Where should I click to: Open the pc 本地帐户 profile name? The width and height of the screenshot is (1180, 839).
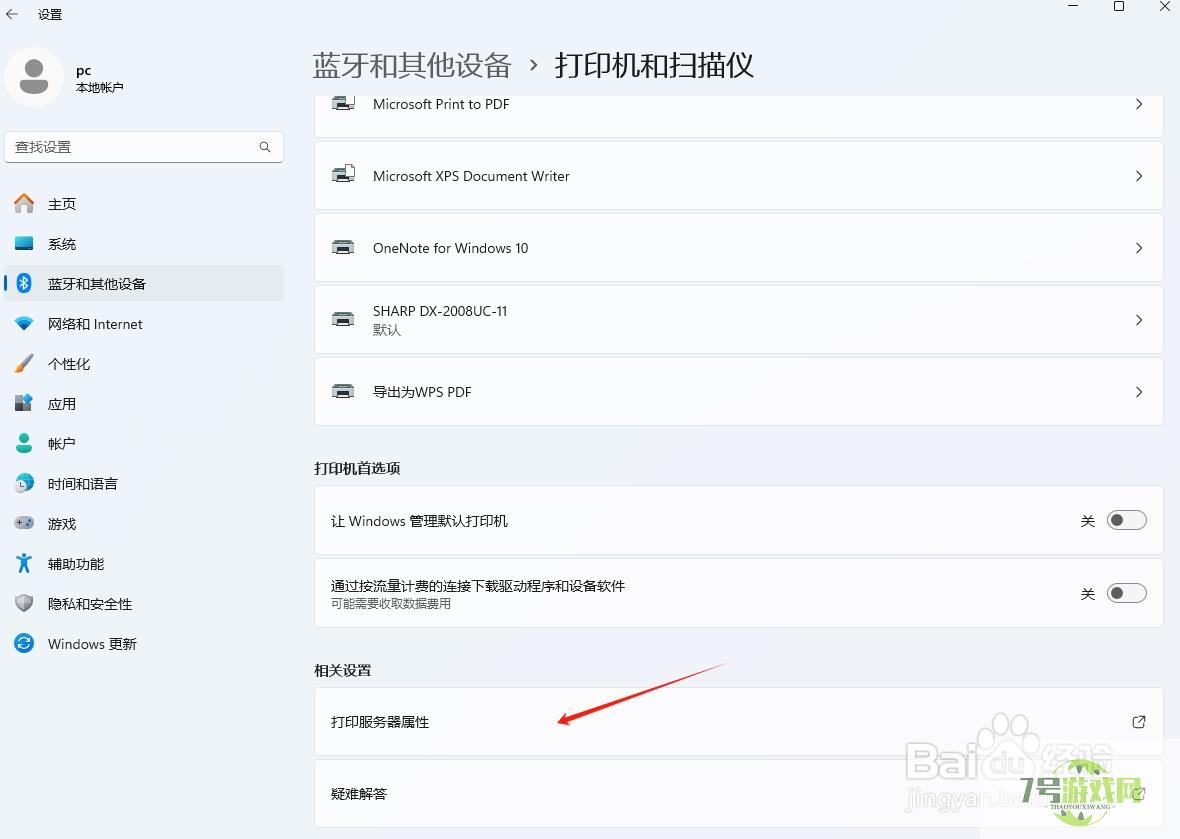(x=99, y=78)
